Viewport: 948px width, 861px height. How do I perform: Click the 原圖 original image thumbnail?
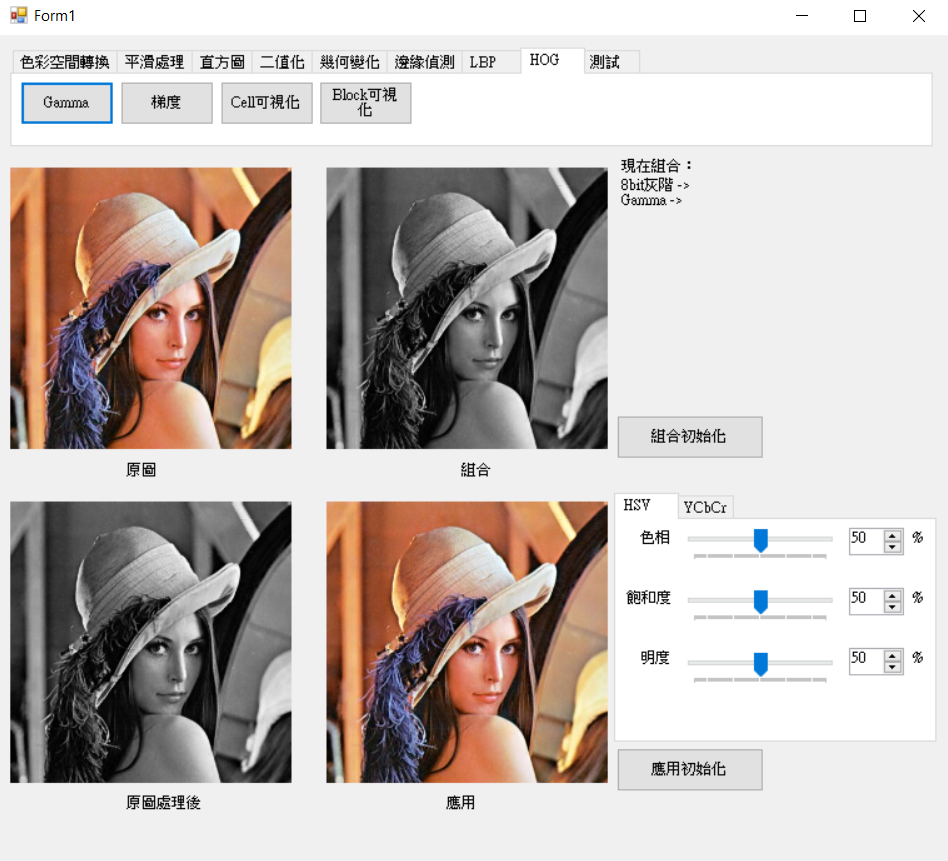(x=151, y=308)
